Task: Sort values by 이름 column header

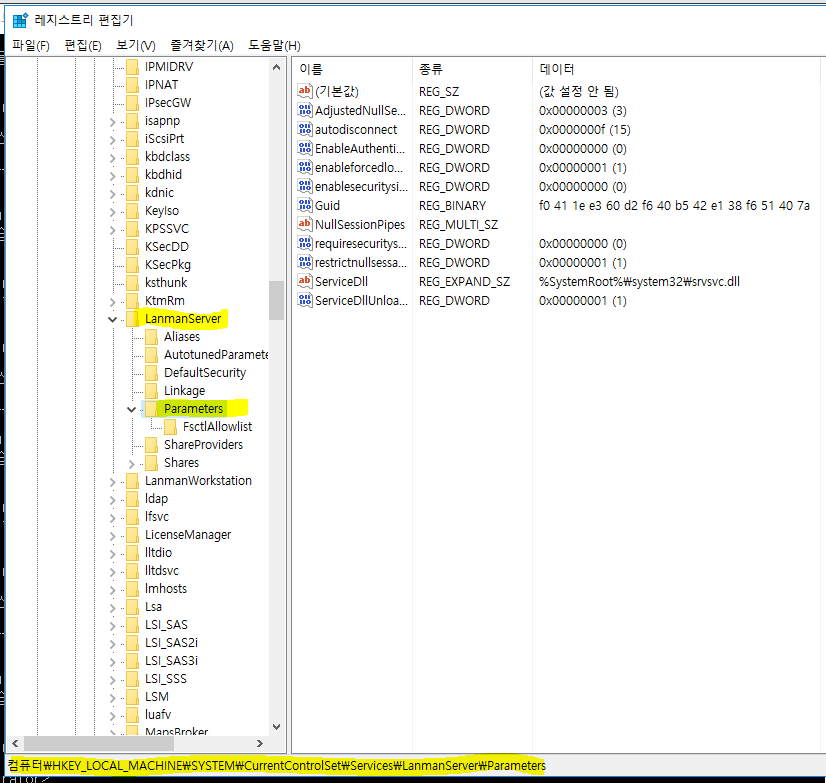Action: coord(352,69)
